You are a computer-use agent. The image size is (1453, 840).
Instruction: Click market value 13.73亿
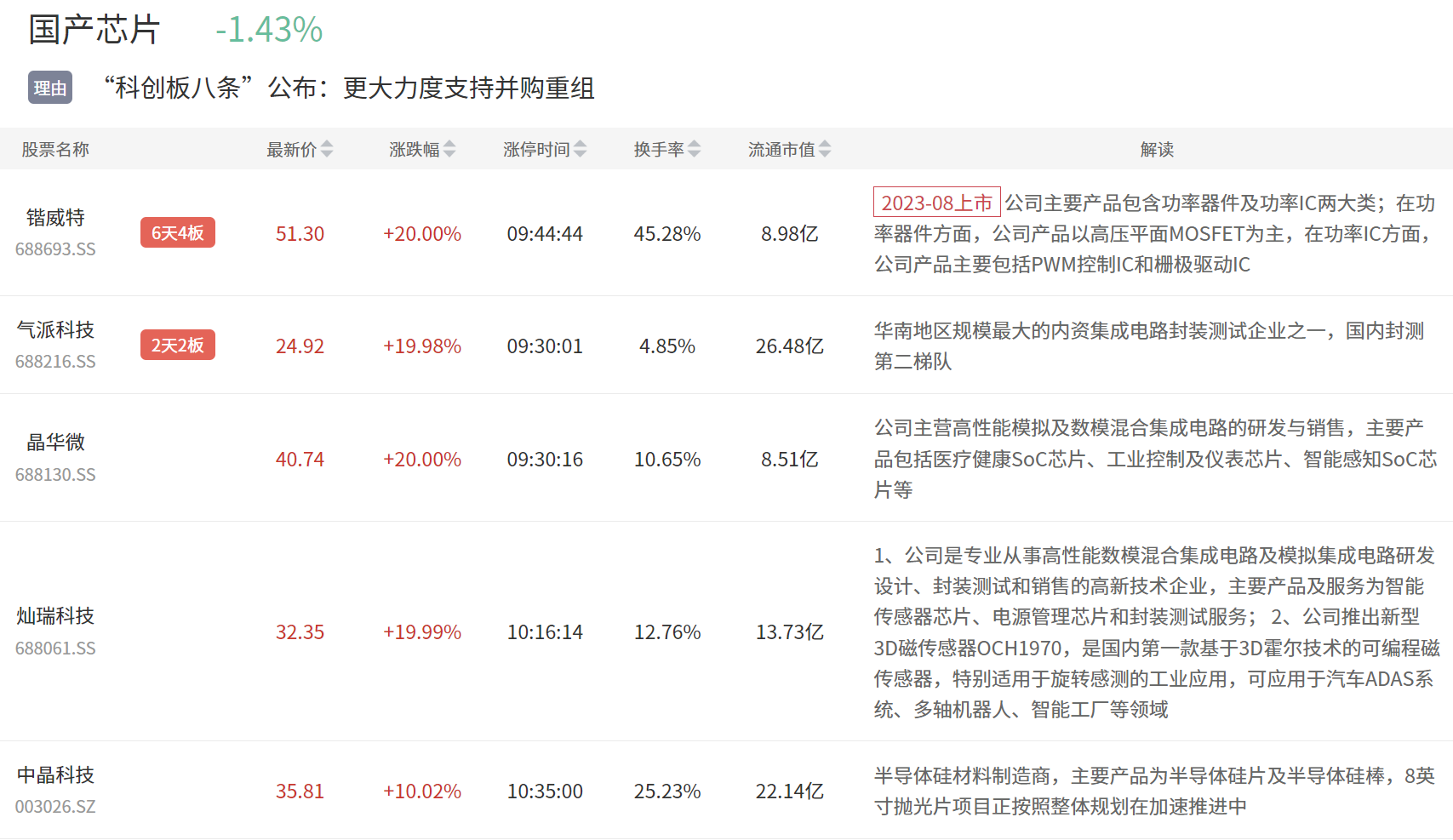[x=790, y=632]
